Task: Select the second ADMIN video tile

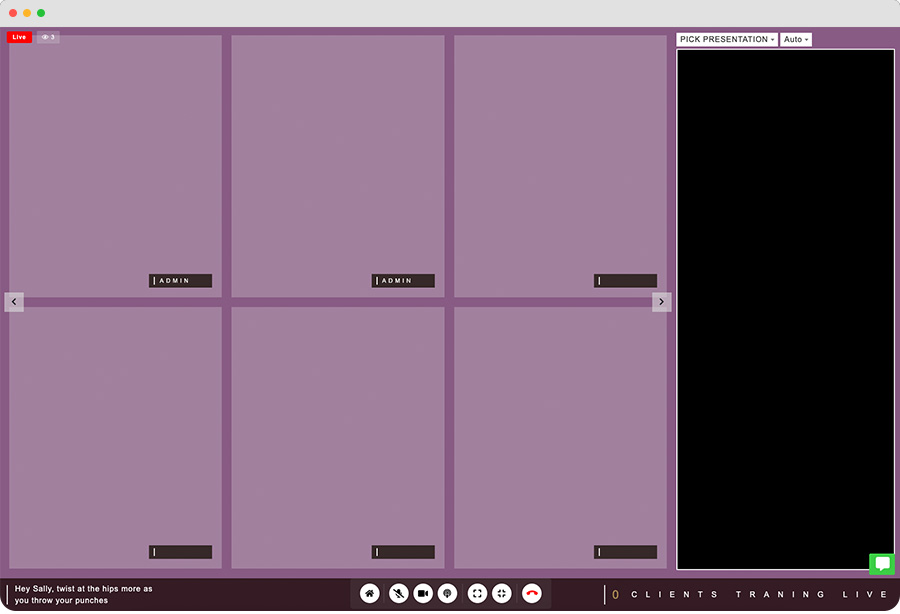Action: [338, 166]
